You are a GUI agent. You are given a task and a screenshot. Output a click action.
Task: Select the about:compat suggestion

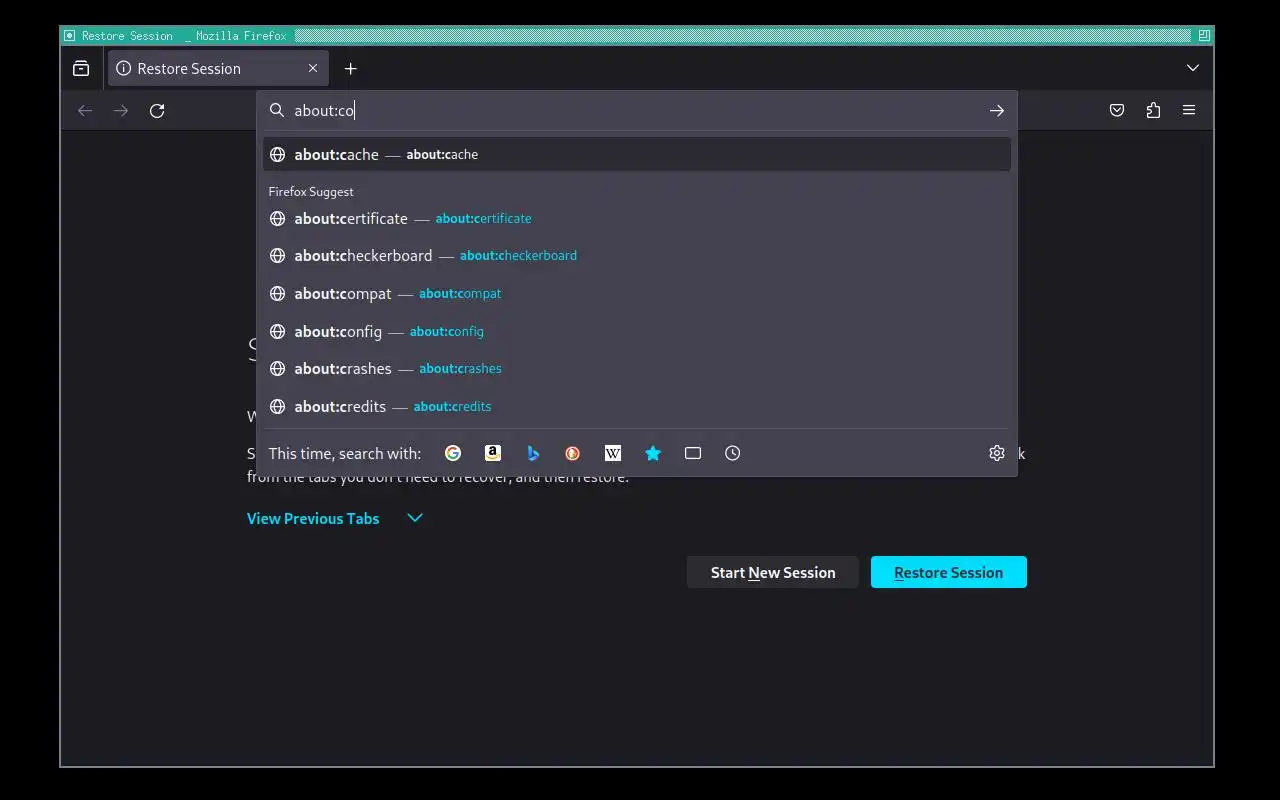point(637,293)
